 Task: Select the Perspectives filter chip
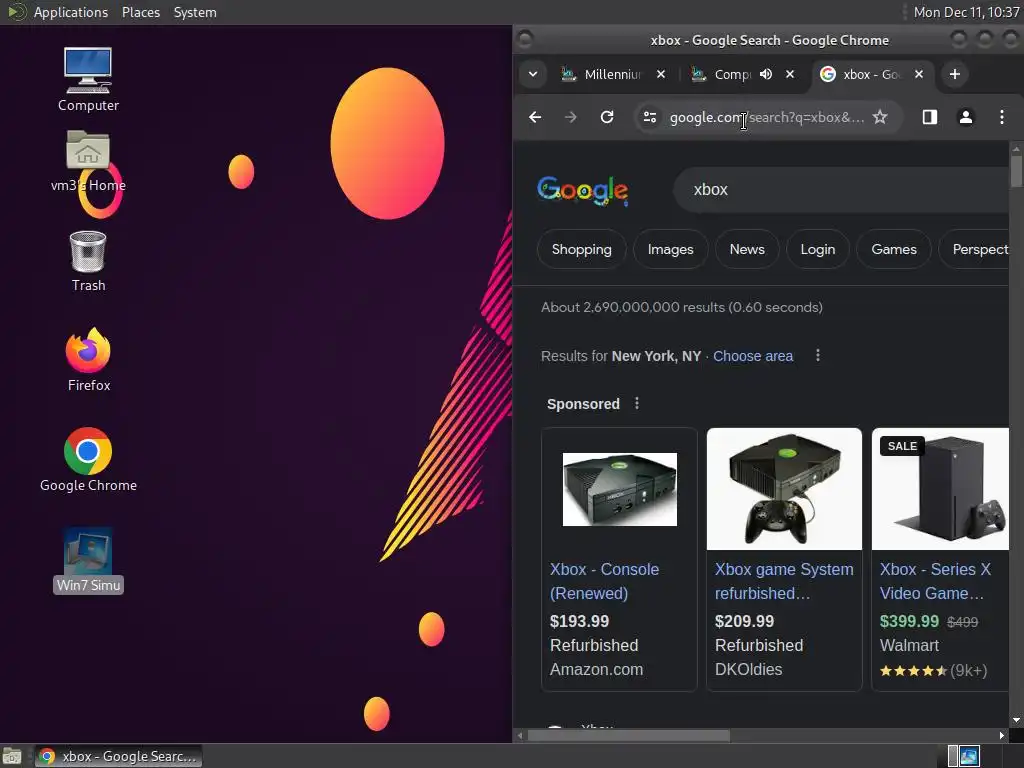974,249
